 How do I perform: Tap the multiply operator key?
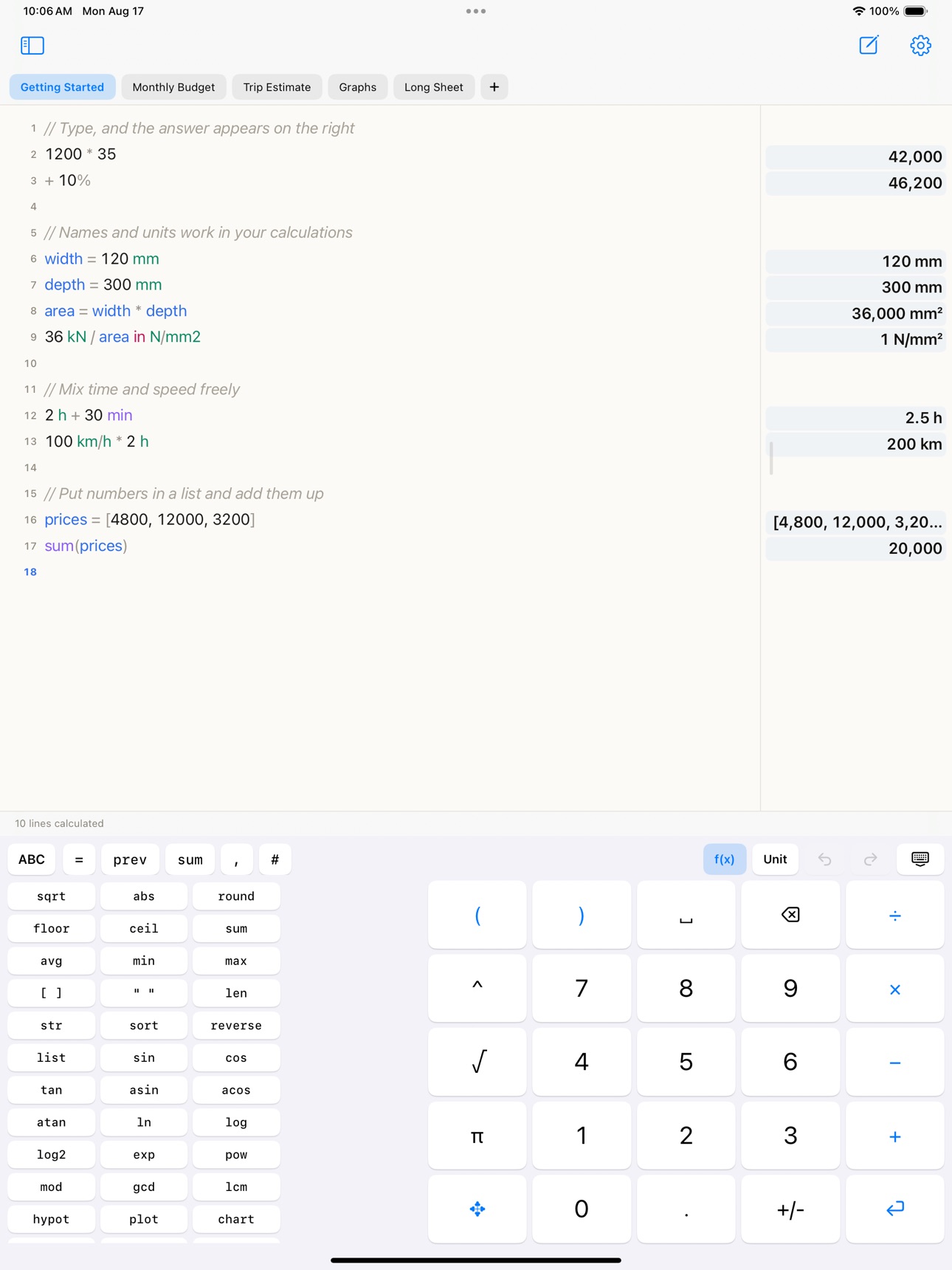pos(895,989)
